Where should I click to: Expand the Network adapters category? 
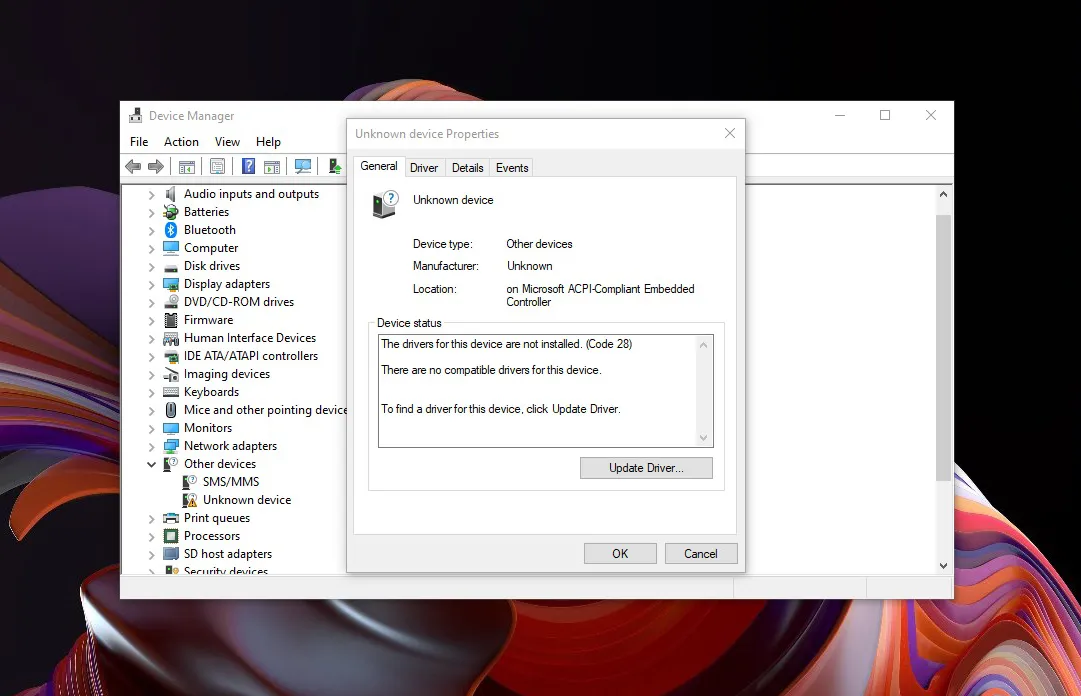152,447
